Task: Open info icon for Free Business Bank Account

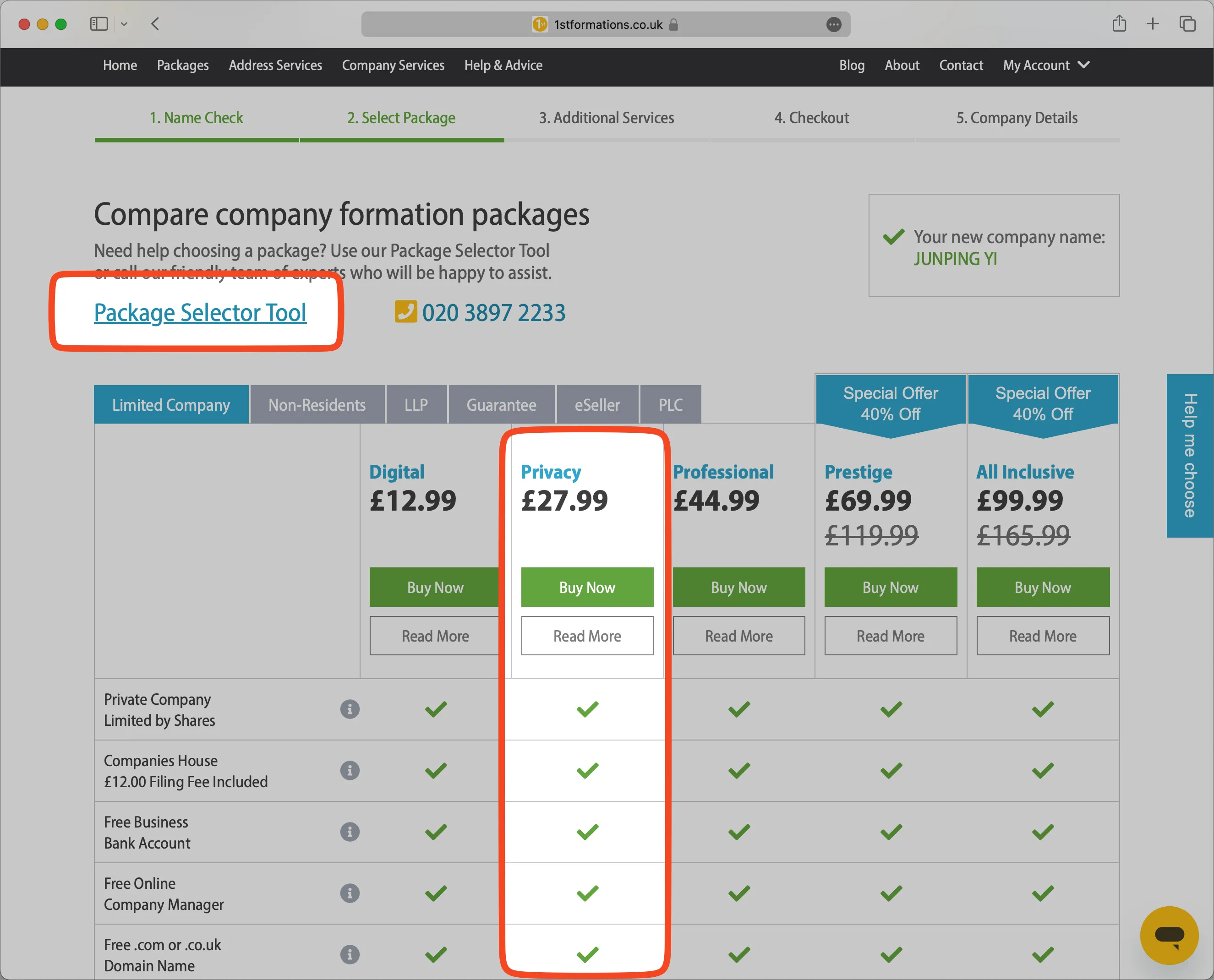Action: pos(350,832)
